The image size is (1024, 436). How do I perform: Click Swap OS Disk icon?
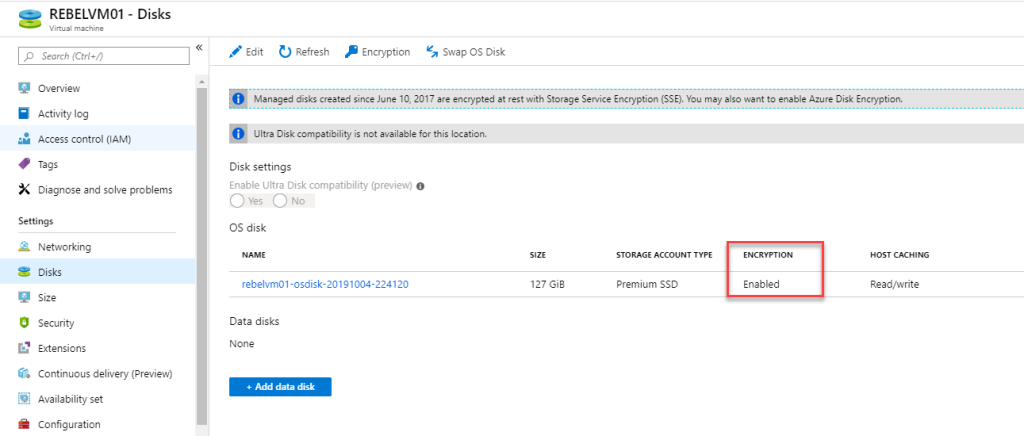(x=433, y=52)
